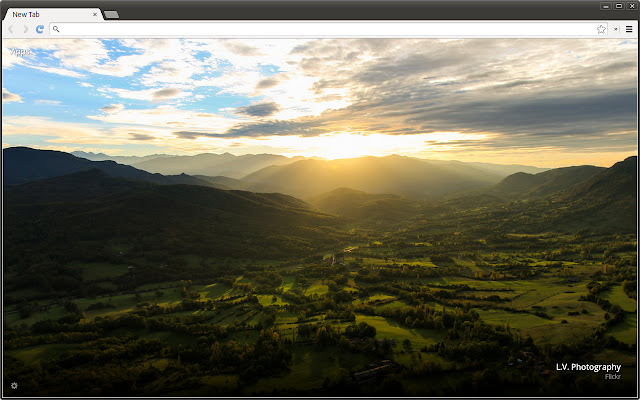Viewport: 640px width, 400px height.
Task: Click the forward navigation arrow
Action: point(25,29)
